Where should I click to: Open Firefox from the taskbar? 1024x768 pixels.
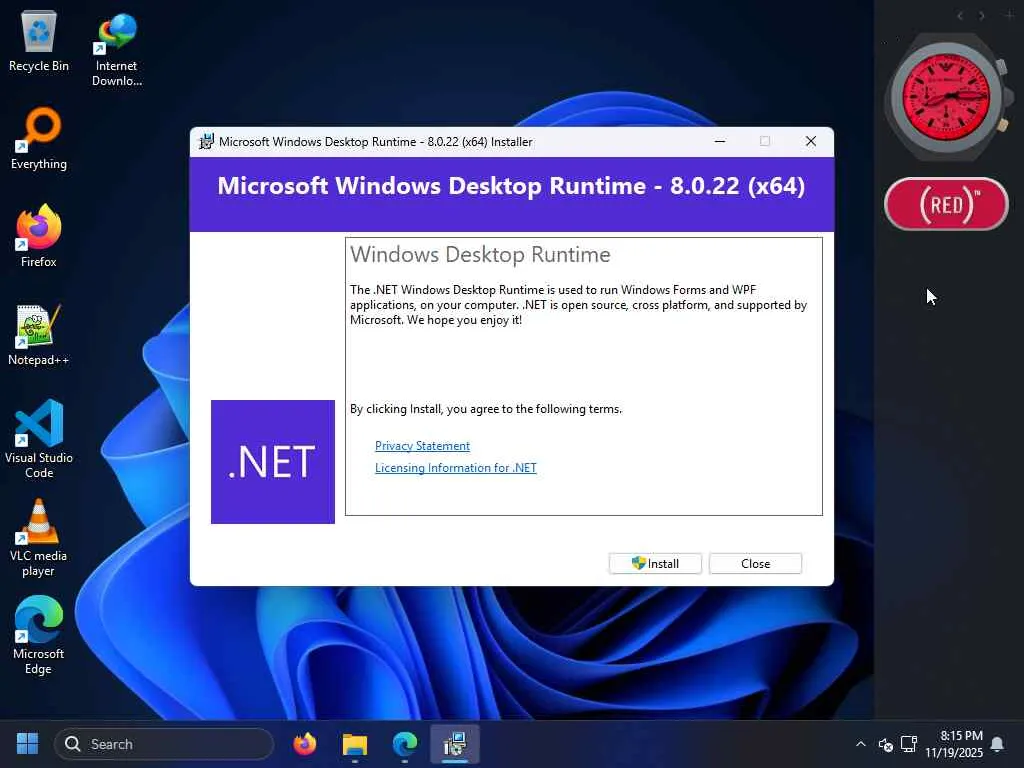(304, 744)
